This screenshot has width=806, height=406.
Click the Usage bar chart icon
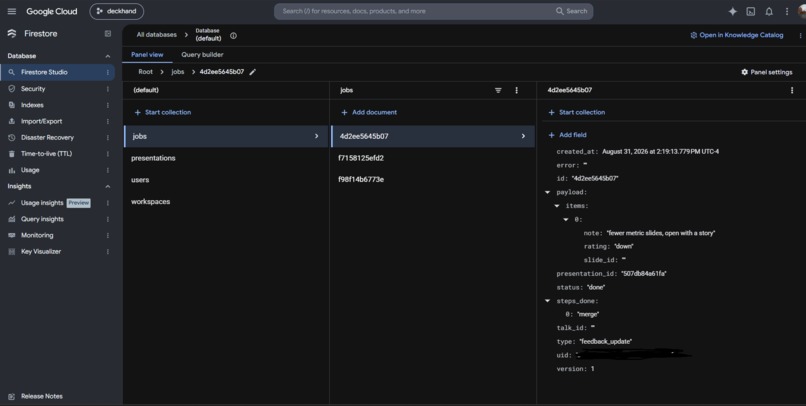(12, 170)
